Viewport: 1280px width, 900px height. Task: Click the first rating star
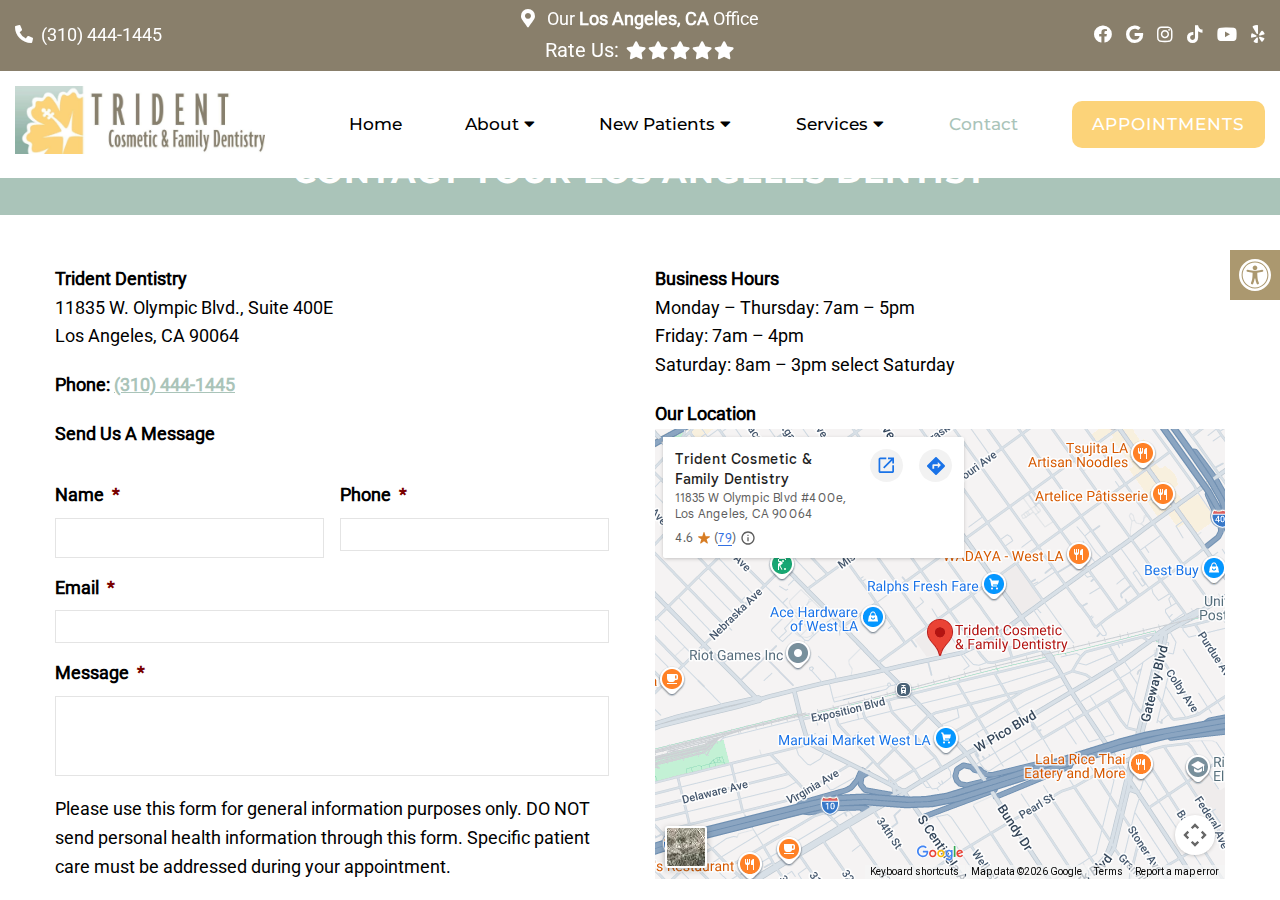(x=636, y=50)
